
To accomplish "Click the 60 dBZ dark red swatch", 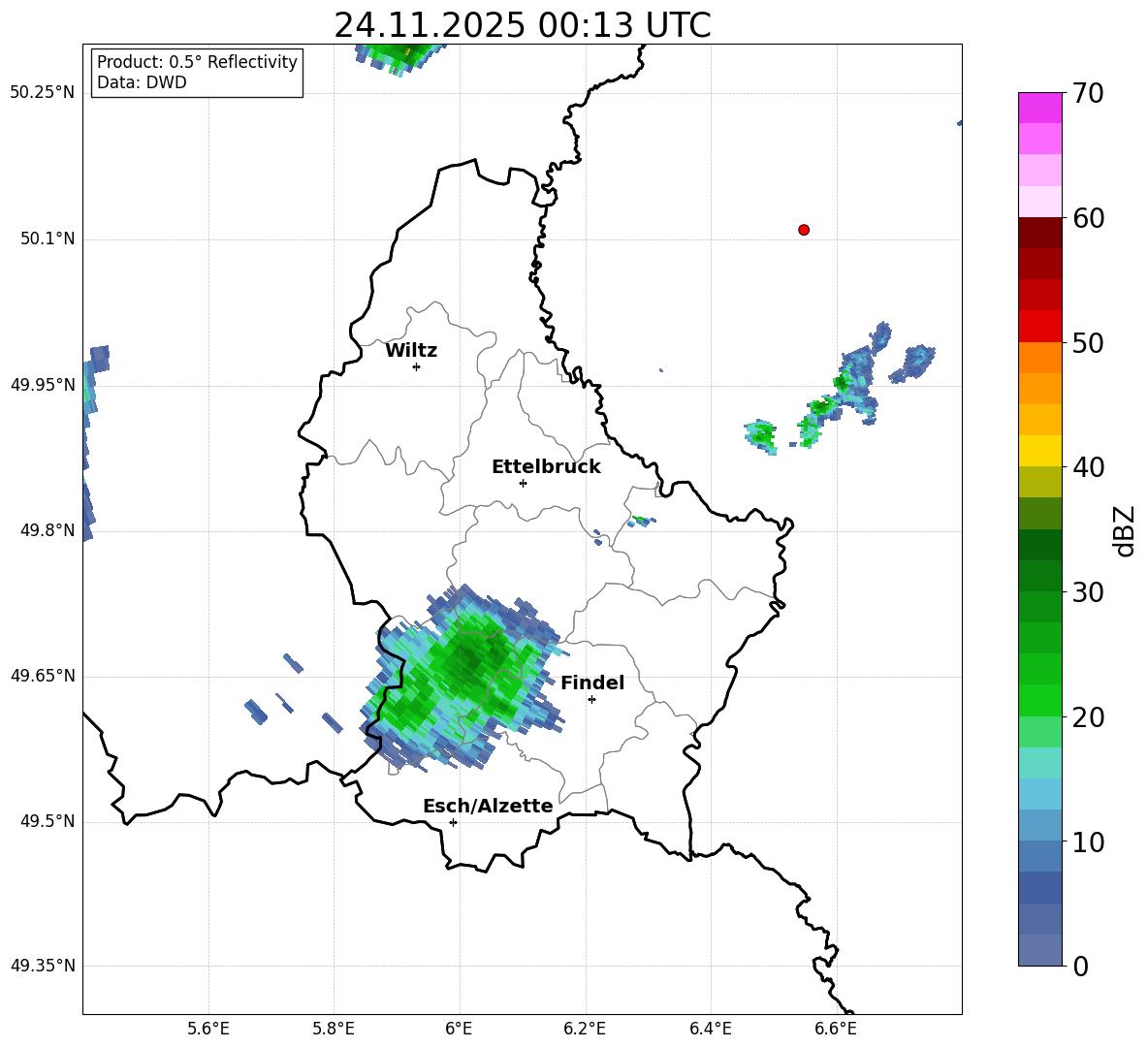I will point(1039,233).
